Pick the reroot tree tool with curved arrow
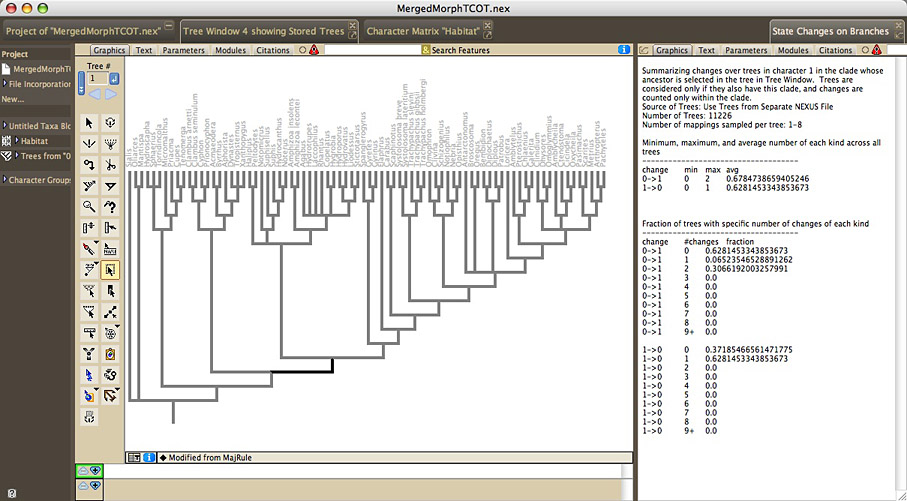Viewport: 907px width, 501px height. [89, 165]
